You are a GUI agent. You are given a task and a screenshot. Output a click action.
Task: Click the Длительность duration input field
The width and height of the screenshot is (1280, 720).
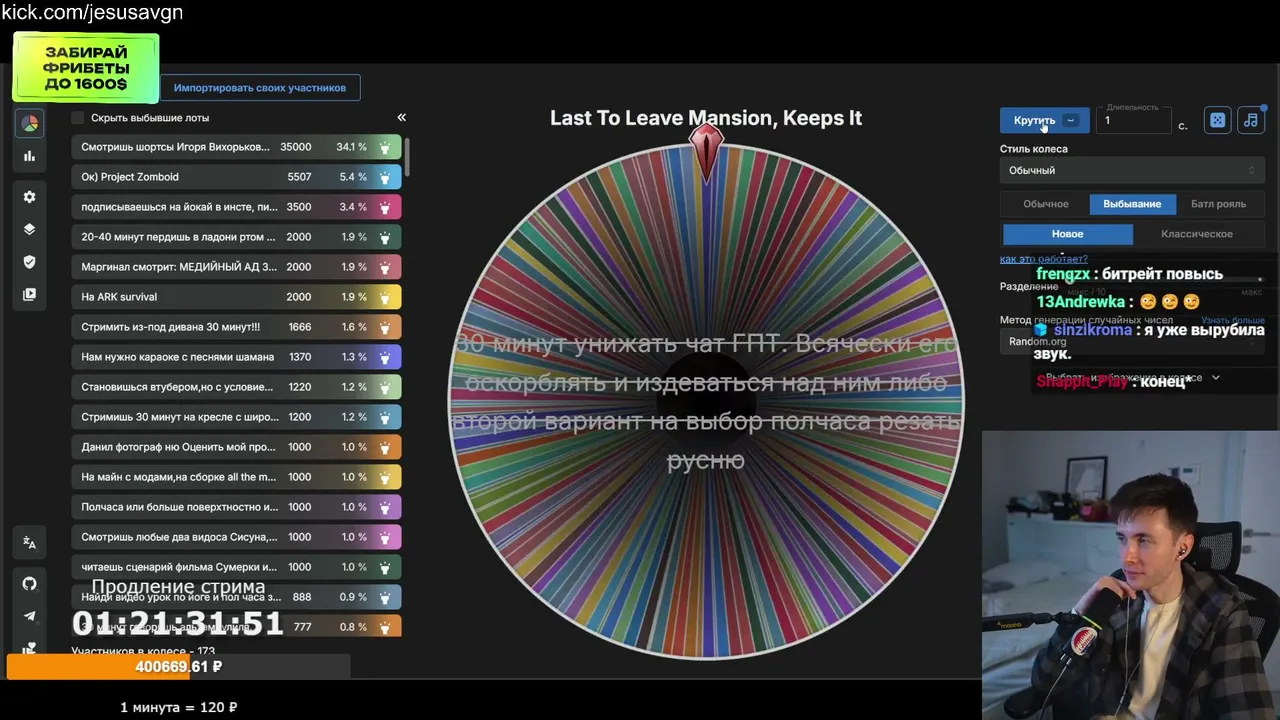click(x=1133, y=120)
